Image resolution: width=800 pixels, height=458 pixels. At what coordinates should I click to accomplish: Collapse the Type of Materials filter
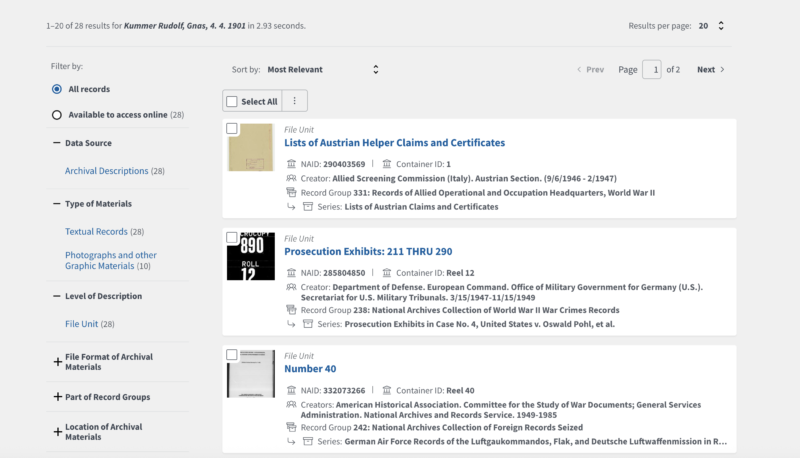tap(56, 204)
